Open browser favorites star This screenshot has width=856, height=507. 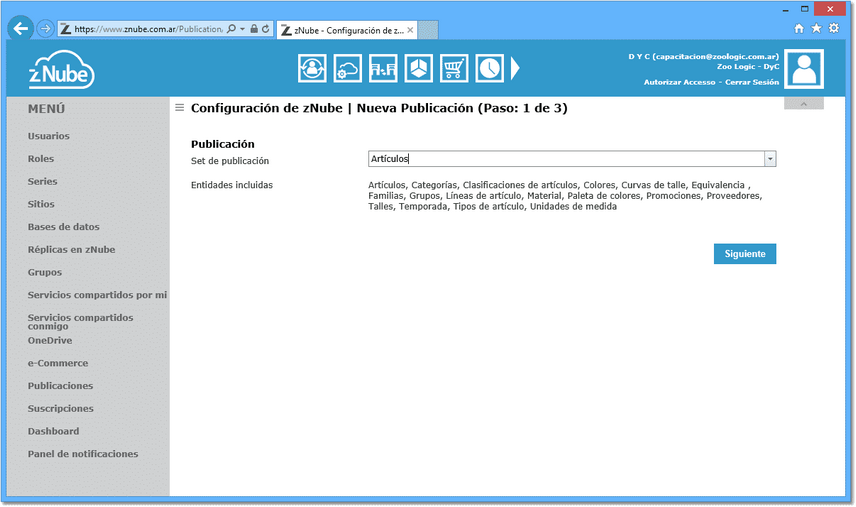click(x=816, y=28)
